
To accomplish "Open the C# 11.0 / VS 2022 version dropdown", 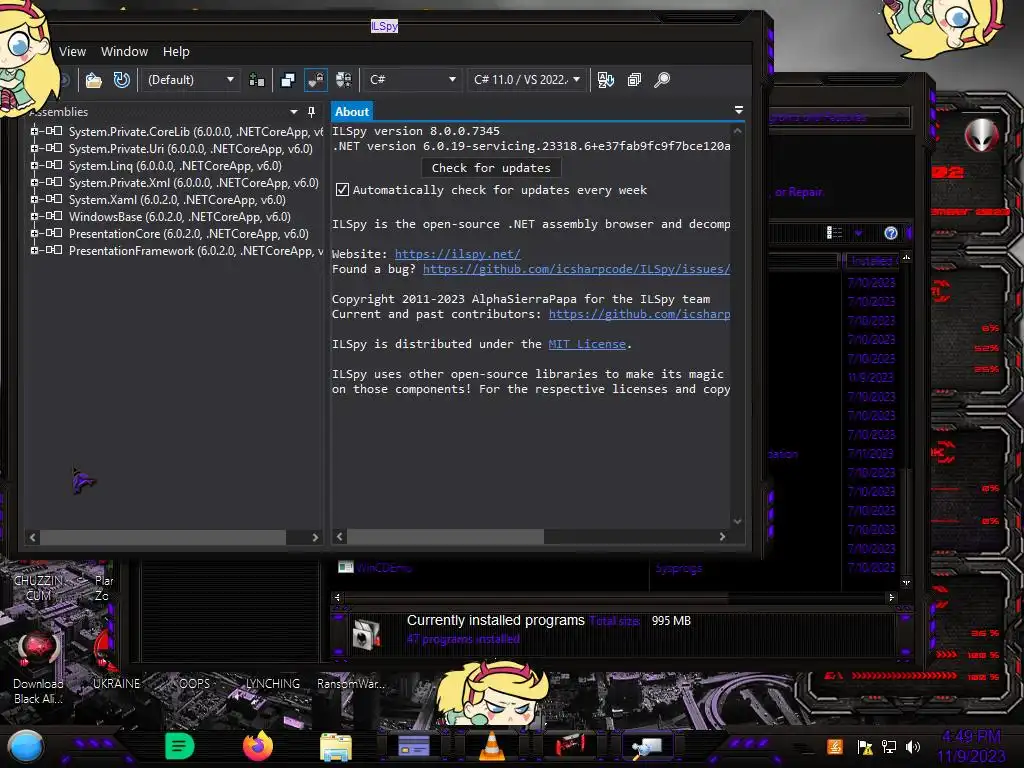I will [x=527, y=80].
